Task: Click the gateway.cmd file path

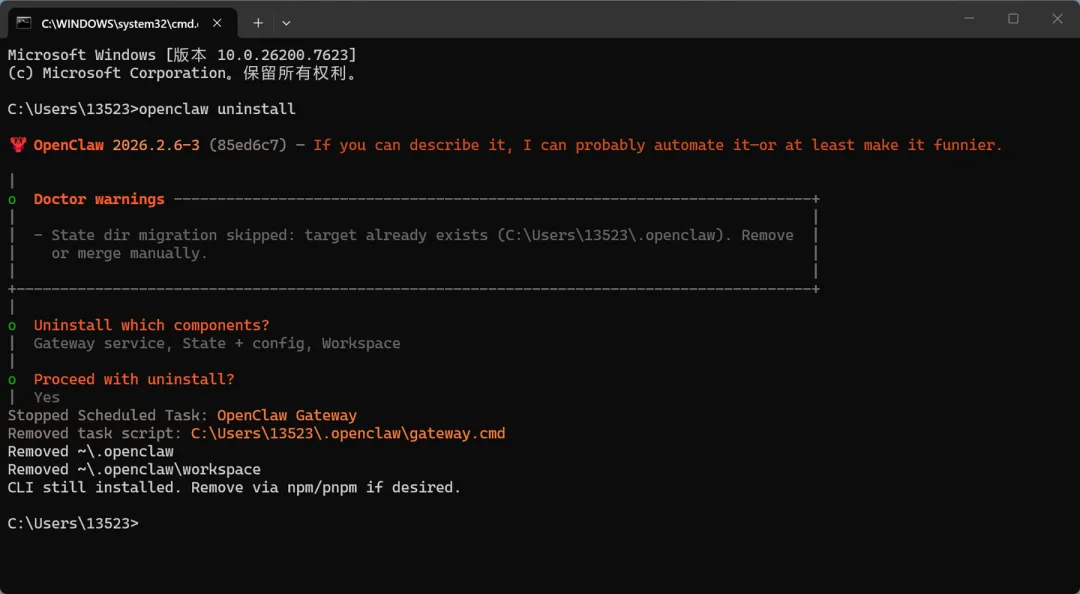Action: tap(348, 434)
